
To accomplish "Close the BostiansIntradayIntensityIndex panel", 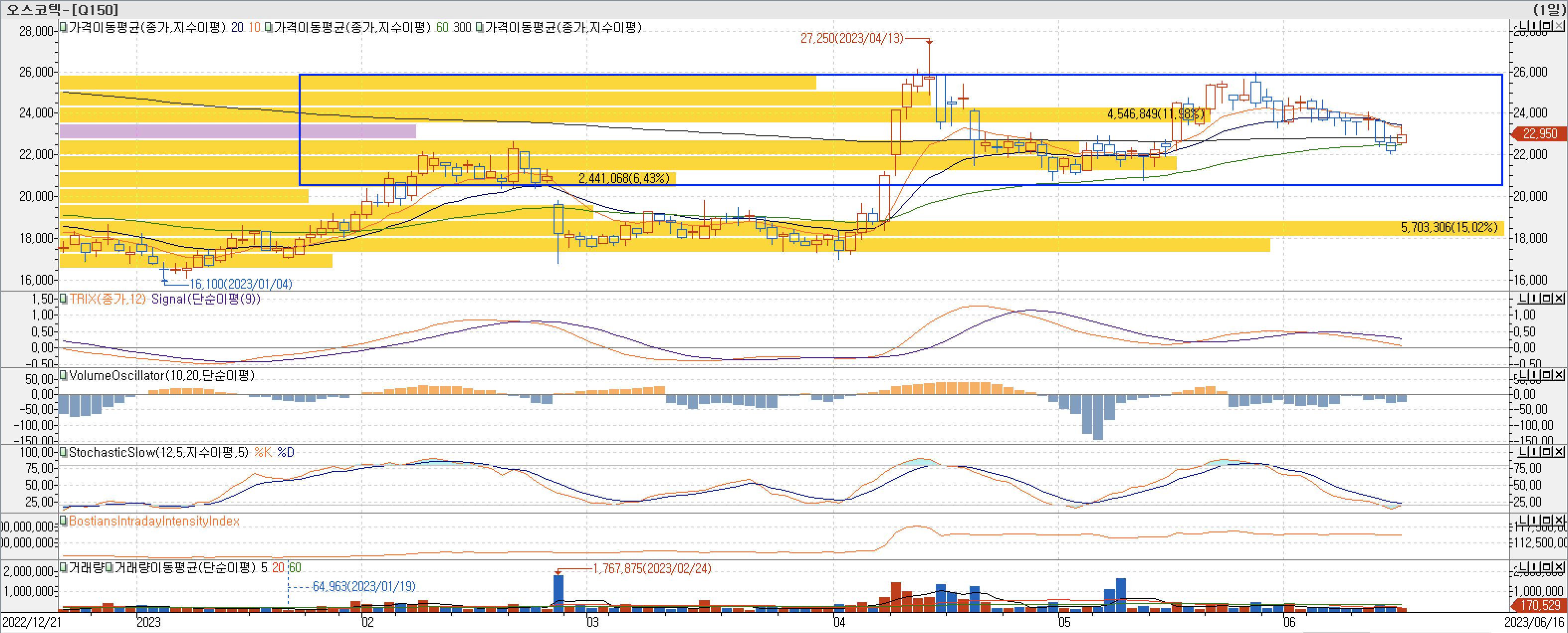I will (x=1559, y=521).
